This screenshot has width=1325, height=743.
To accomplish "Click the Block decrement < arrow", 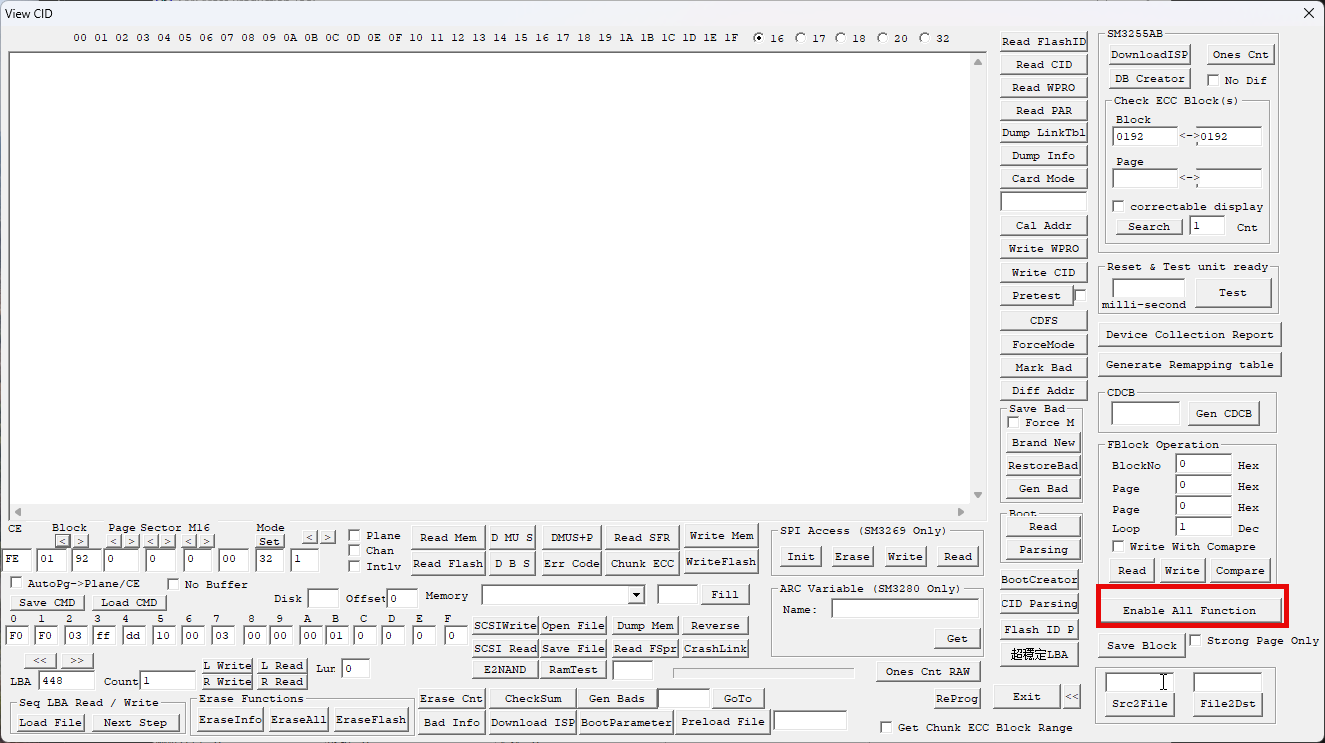I will click(61, 541).
